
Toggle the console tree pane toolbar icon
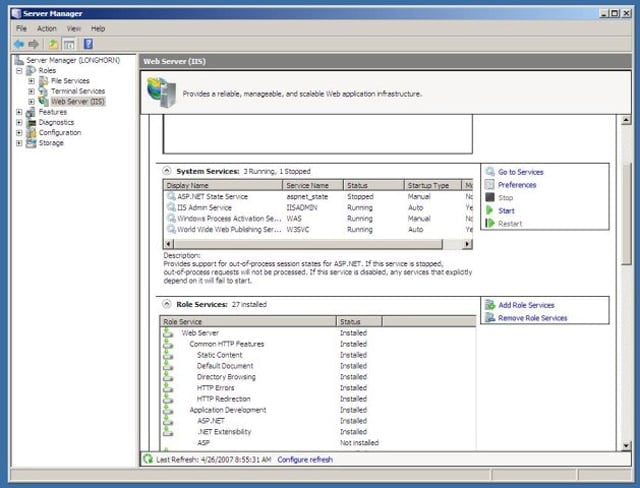click(x=69, y=44)
